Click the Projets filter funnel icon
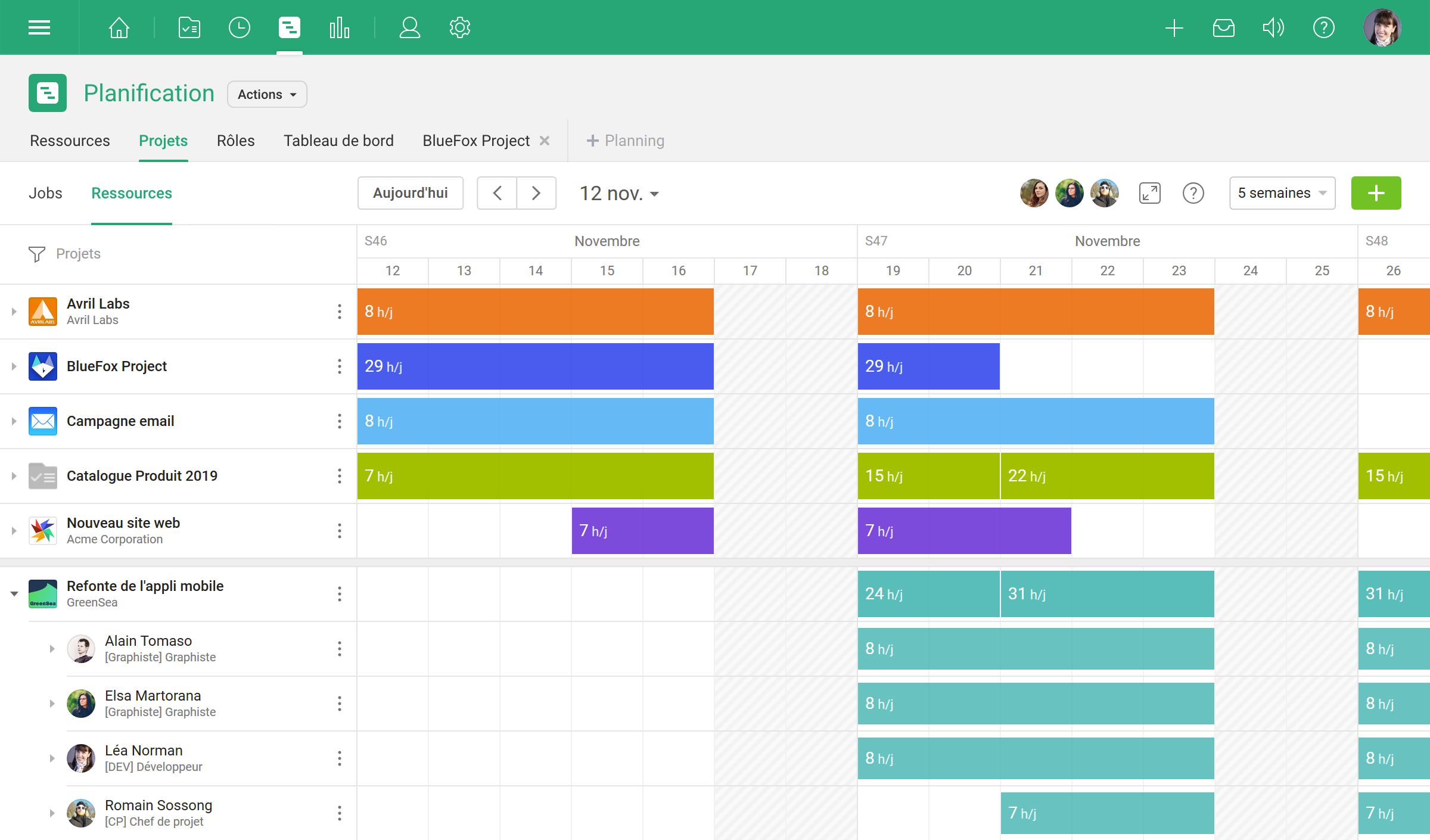 click(37, 254)
